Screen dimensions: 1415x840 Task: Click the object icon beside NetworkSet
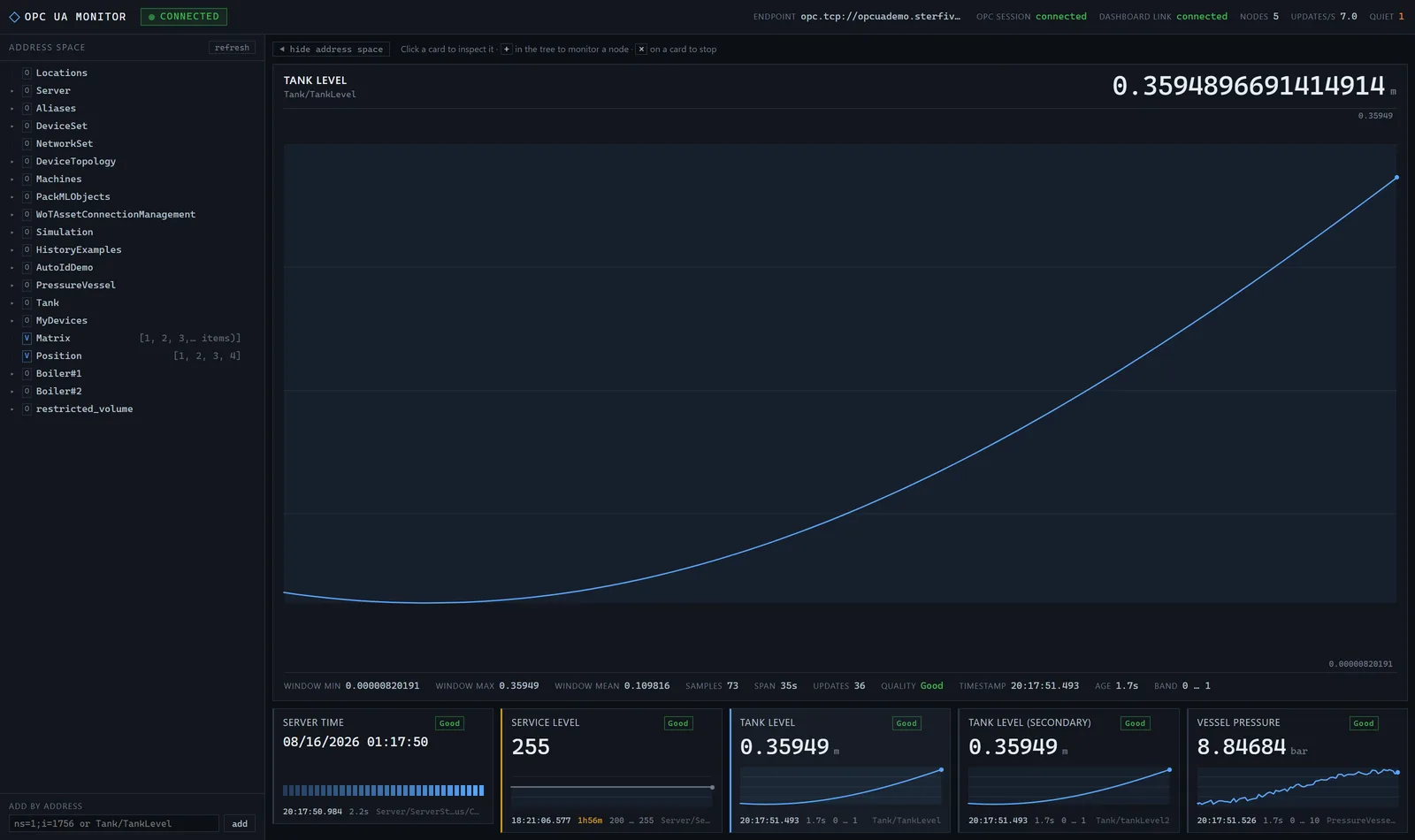pyautogui.click(x=27, y=143)
